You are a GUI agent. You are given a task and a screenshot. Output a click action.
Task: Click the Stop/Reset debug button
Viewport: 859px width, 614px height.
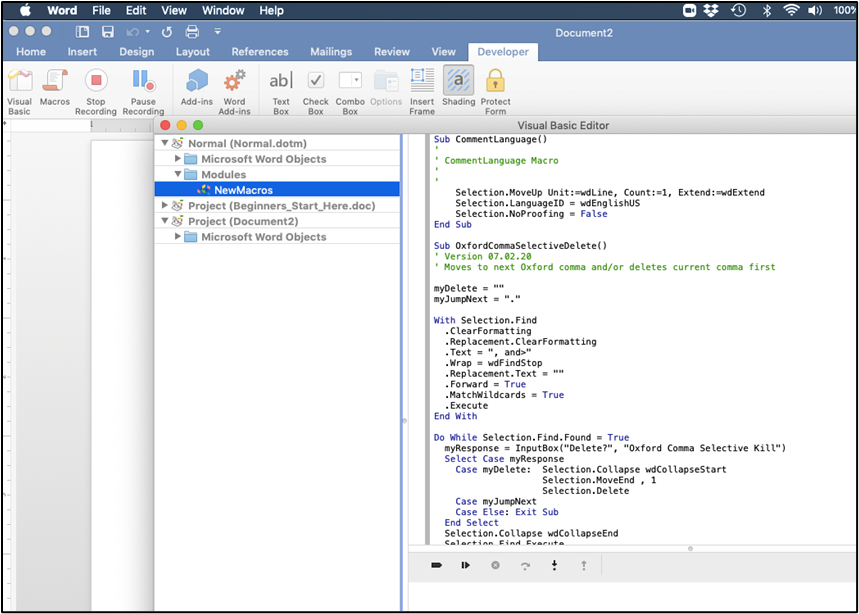point(495,565)
